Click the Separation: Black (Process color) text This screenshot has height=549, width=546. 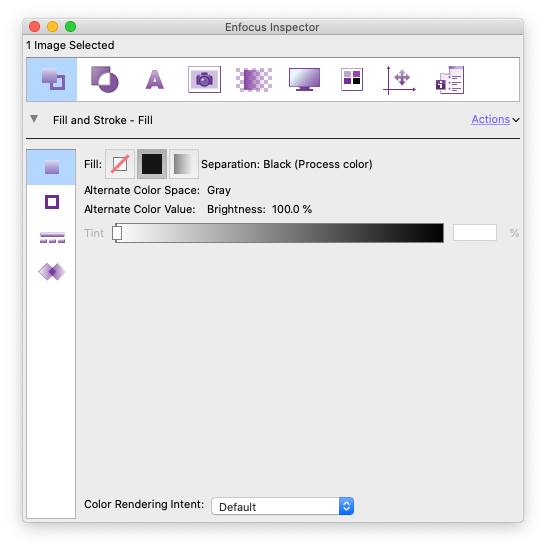pos(286,164)
